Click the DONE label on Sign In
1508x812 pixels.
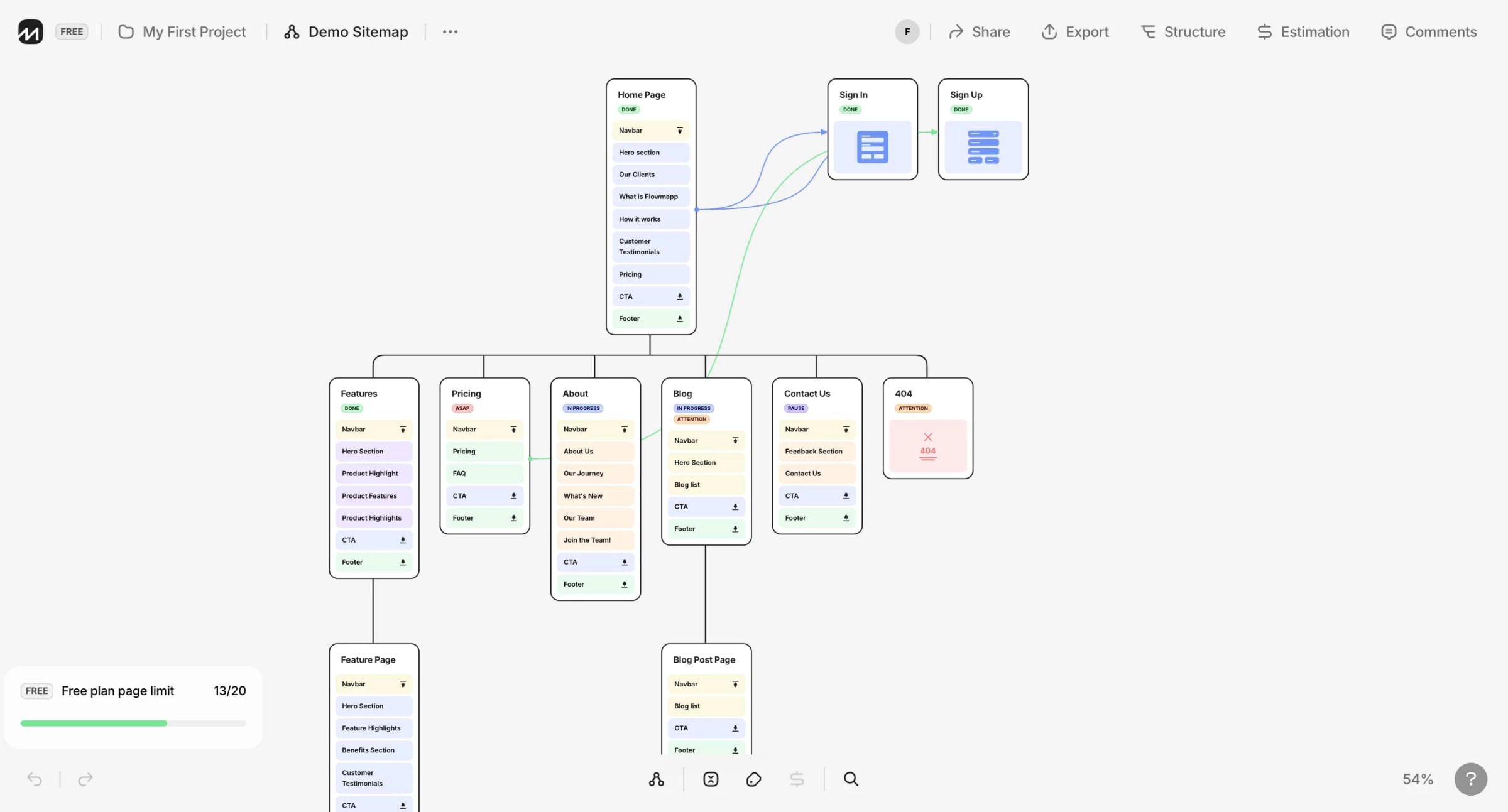tap(850, 109)
